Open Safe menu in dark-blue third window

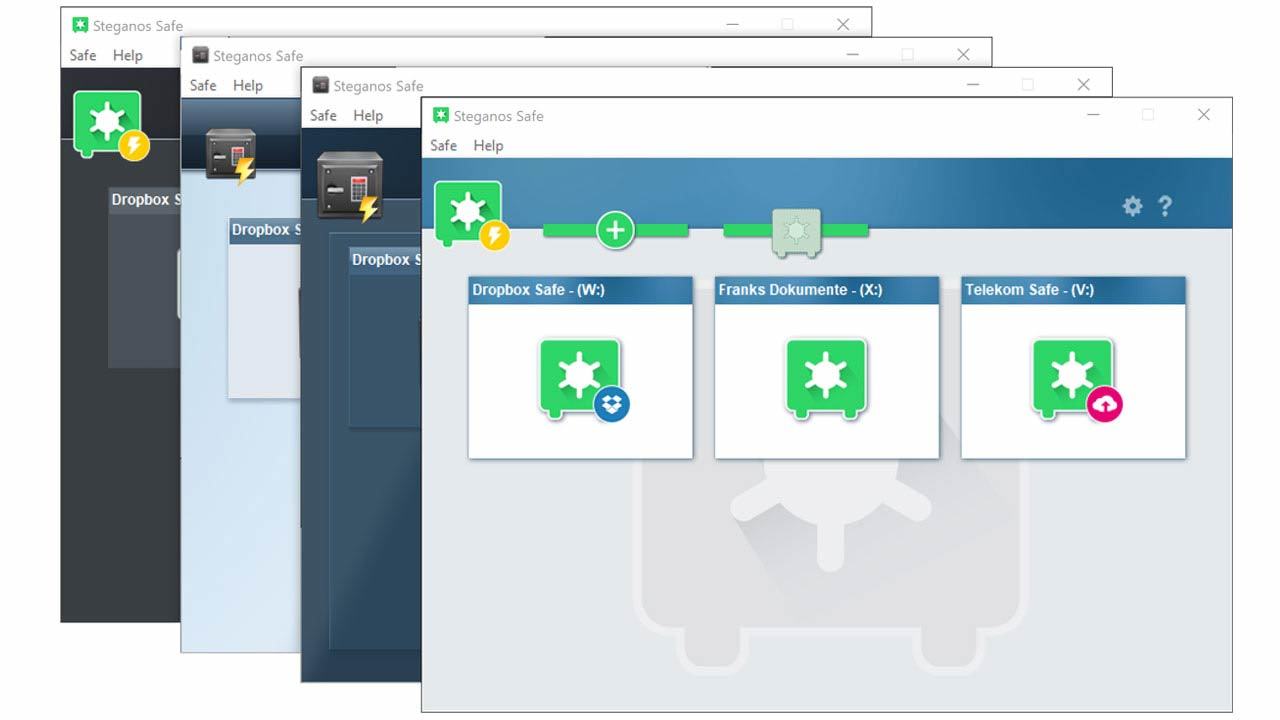coord(323,115)
